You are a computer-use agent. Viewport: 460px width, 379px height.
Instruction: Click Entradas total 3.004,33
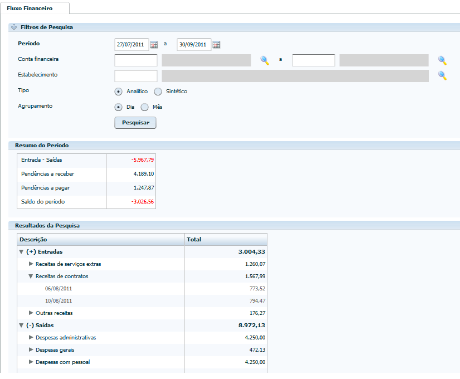252,252
